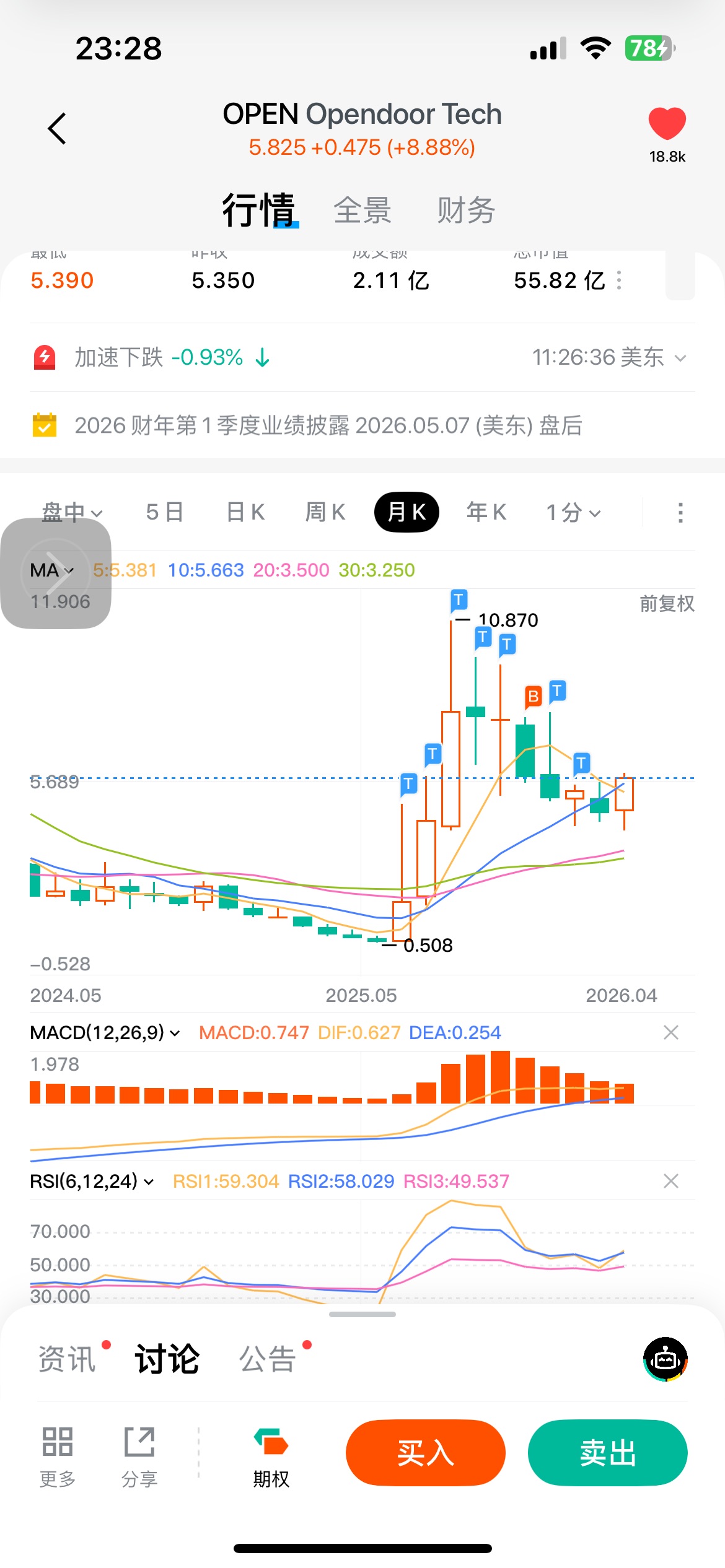Open chart three-dot more menu
Viewport: 725px width, 1568px height.
coord(680,513)
